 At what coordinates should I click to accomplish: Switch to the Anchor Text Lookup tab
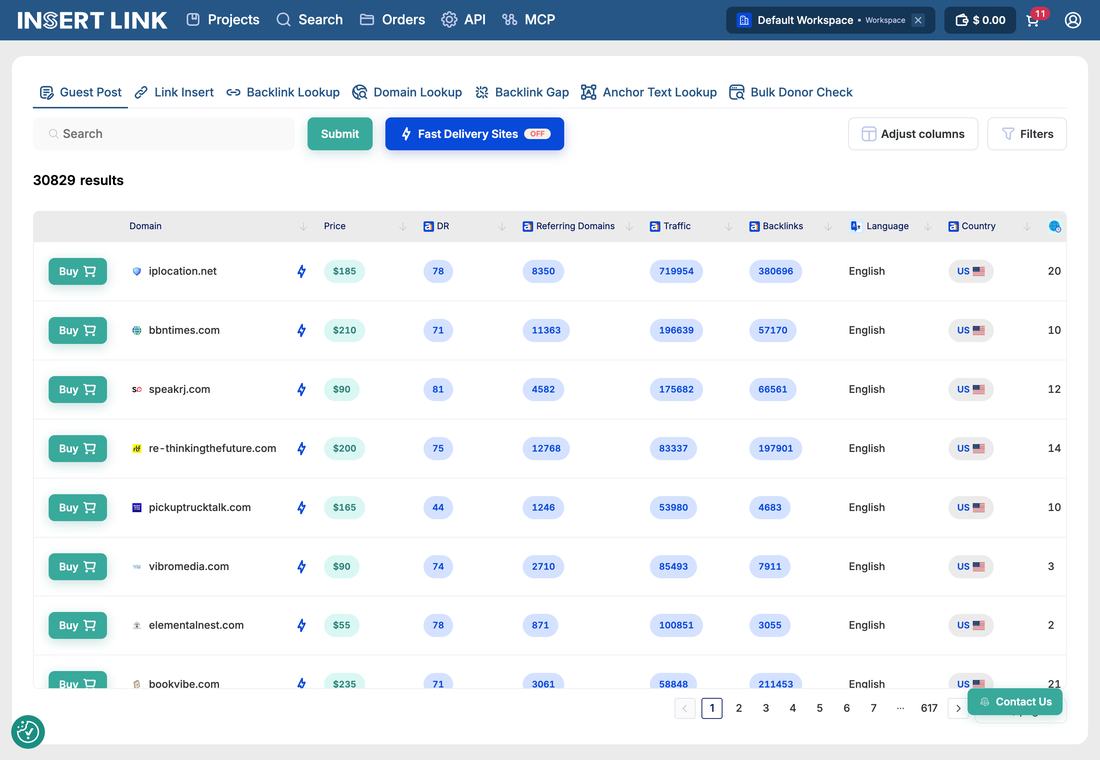pos(649,92)
